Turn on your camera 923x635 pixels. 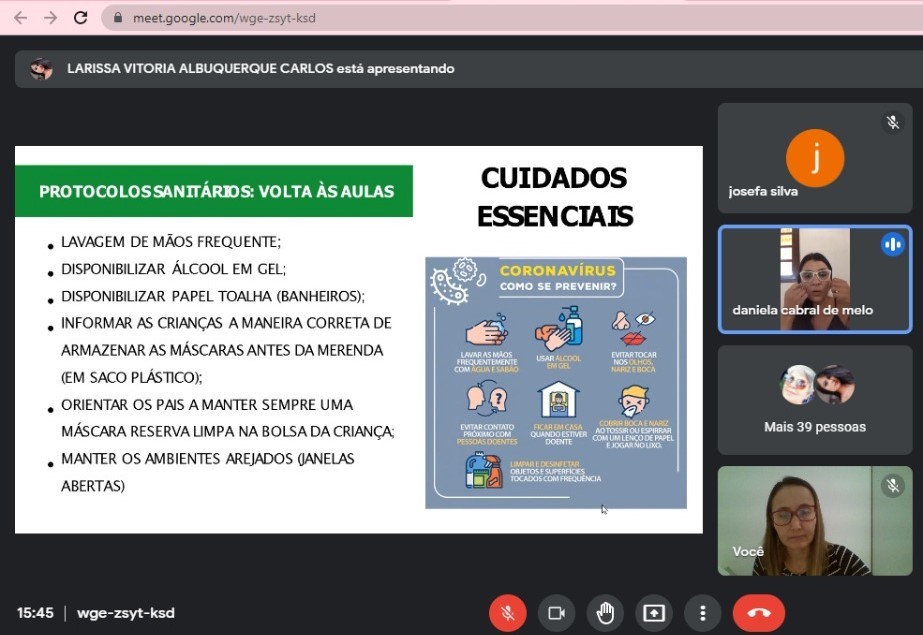tap(556, 613)
